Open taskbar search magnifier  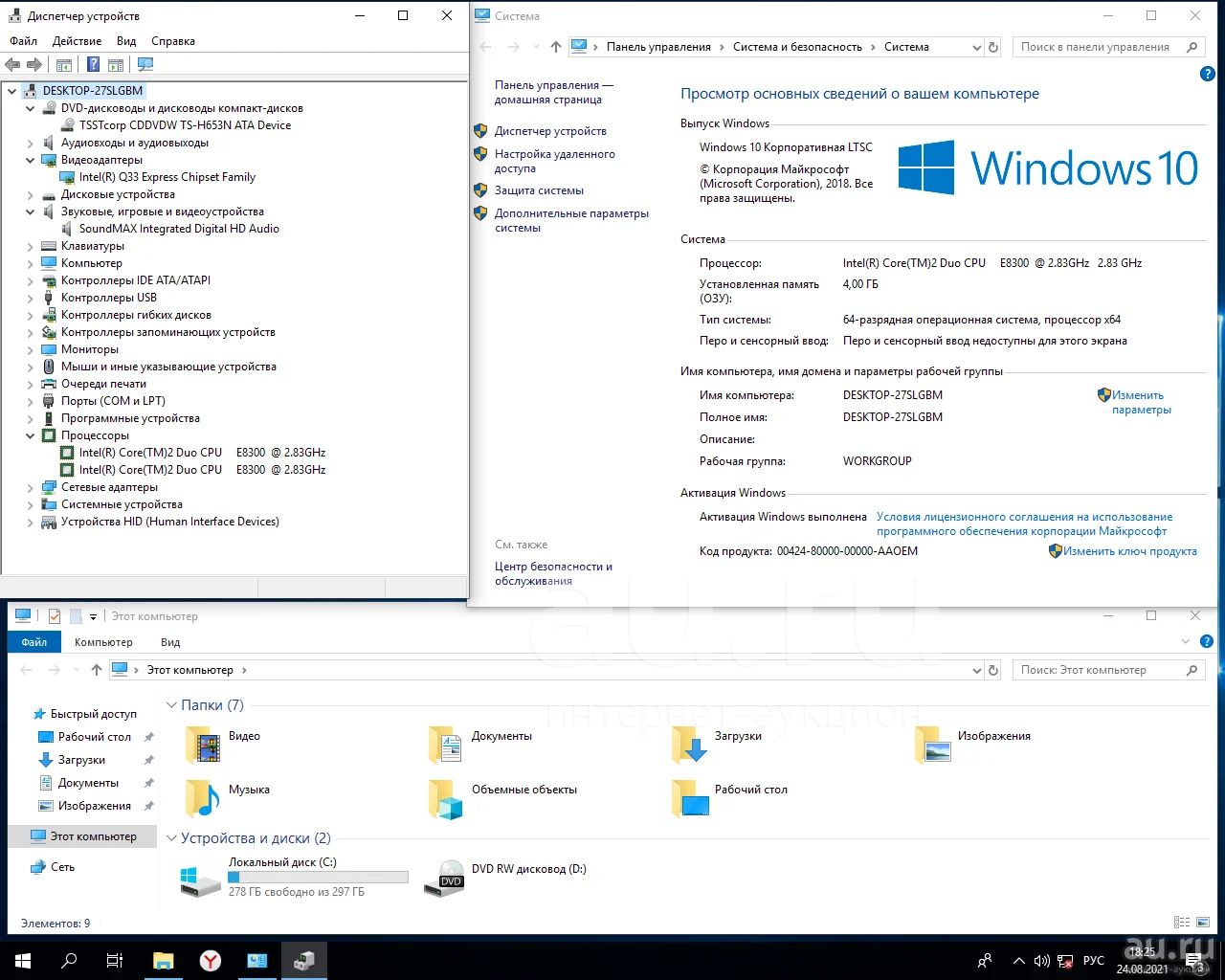click(x=69, y=961)
